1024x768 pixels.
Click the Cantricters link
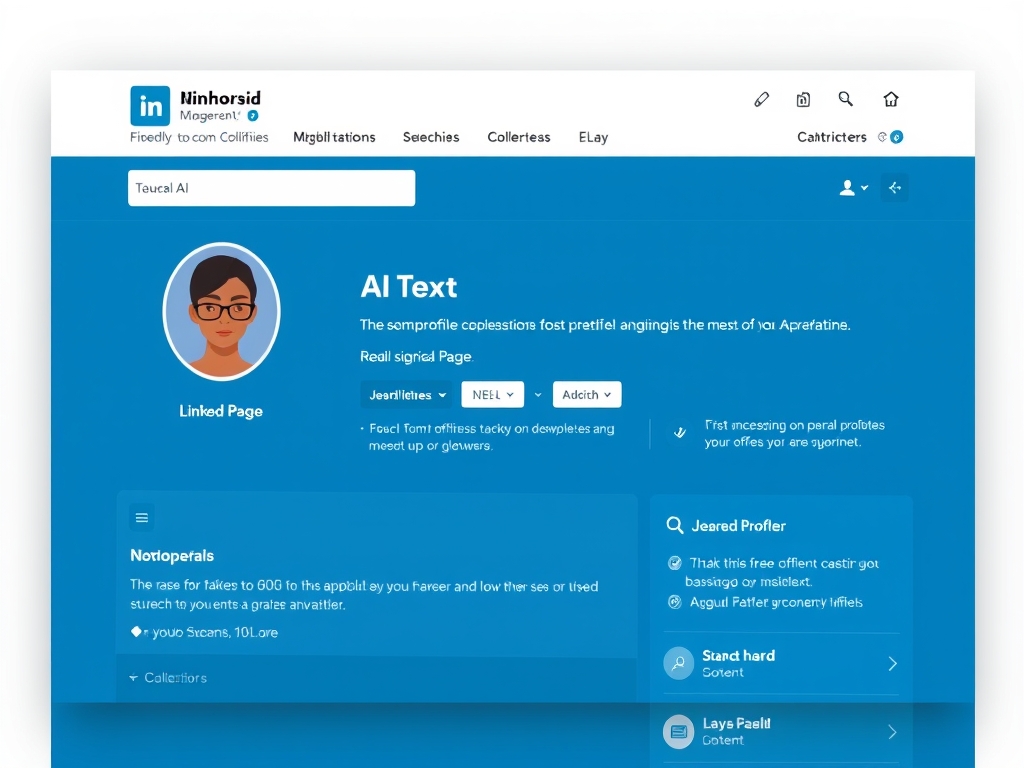(831, 137)
